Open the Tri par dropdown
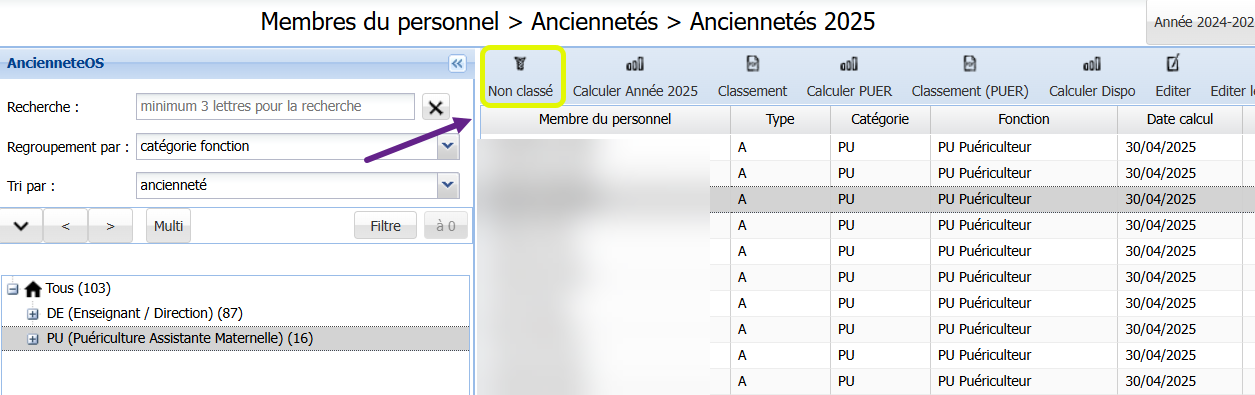Screen dimensions: 1255x395 pyautogui.click(x=449, y=186)
